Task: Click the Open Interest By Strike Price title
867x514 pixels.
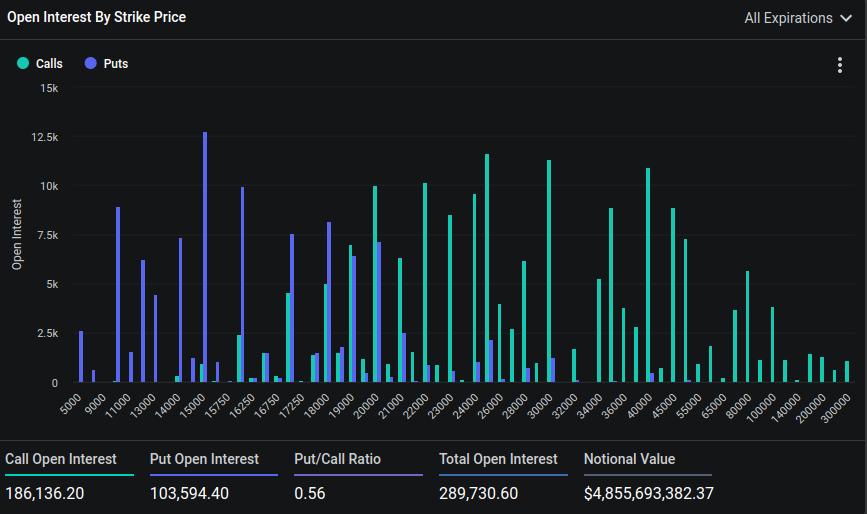Action: pyautogui.click(x=96, y=17)
